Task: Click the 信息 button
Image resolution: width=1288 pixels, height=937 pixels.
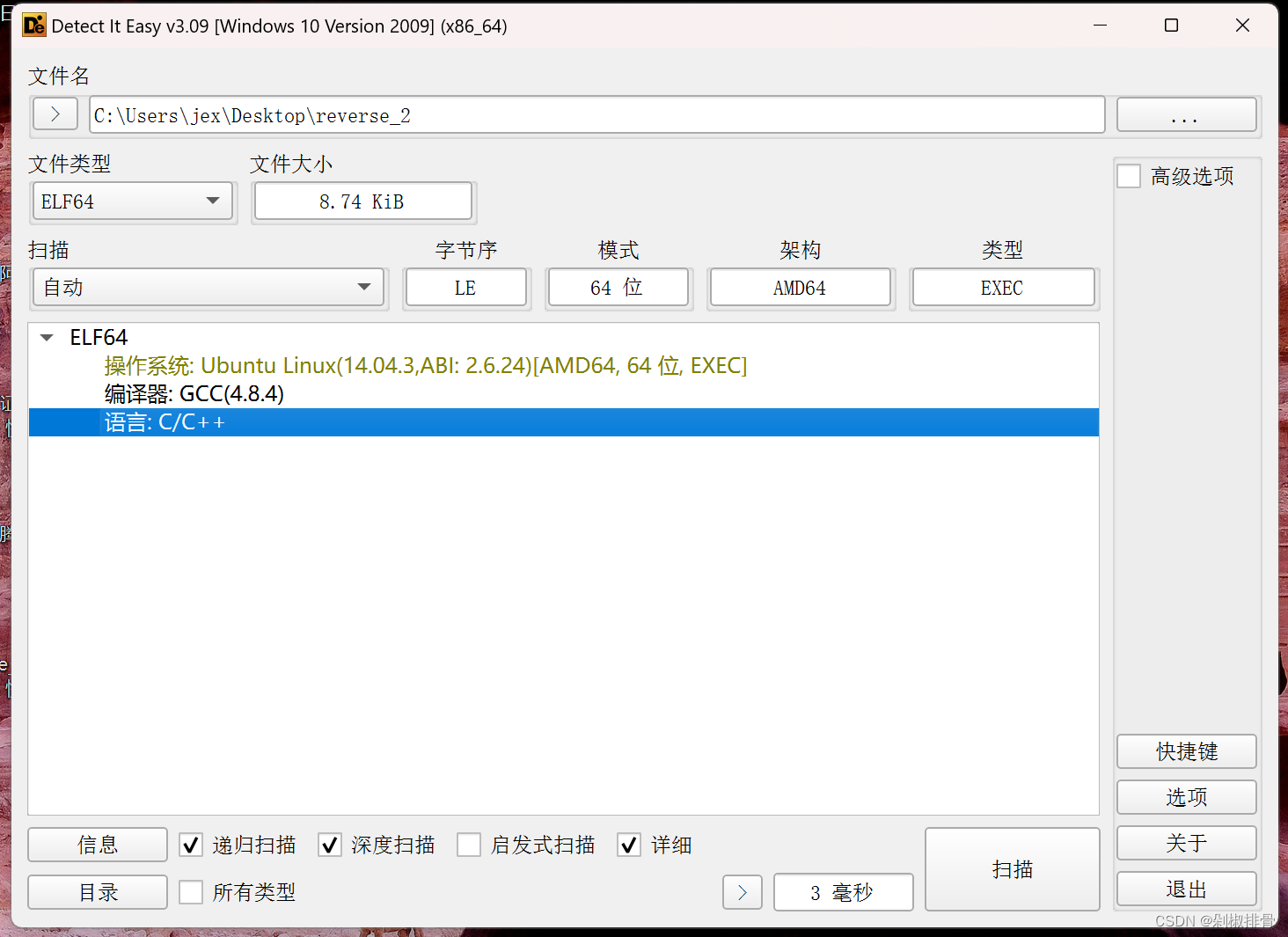Action: tap(98, 845)
